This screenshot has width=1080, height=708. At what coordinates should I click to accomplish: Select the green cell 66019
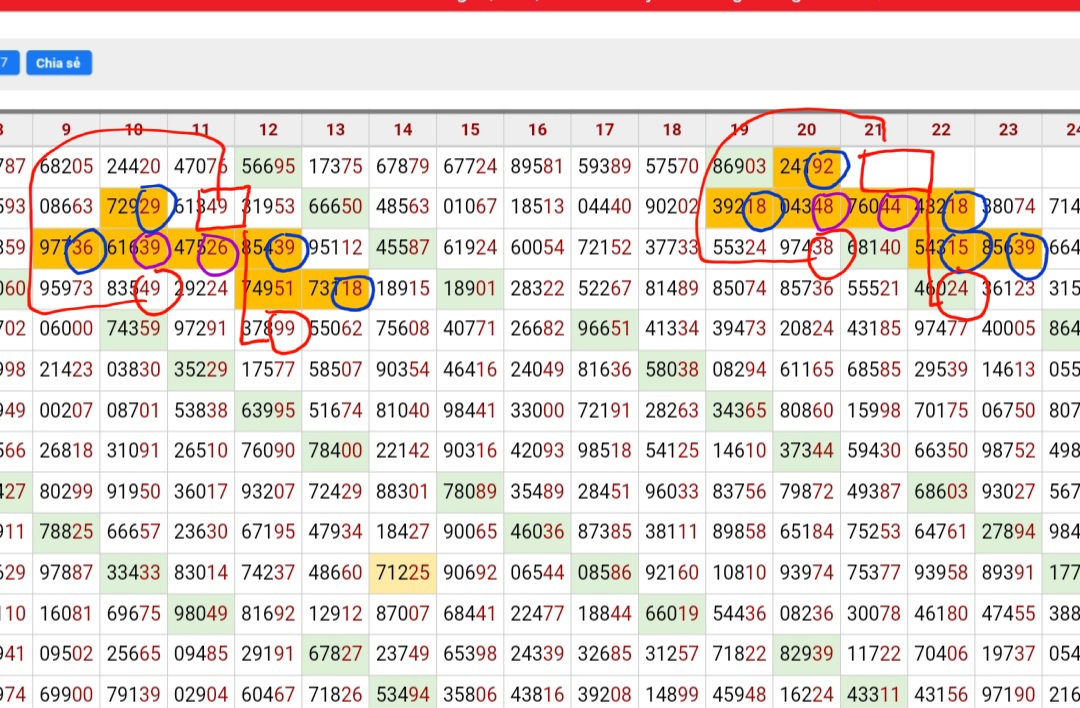[x=672, y=614]
